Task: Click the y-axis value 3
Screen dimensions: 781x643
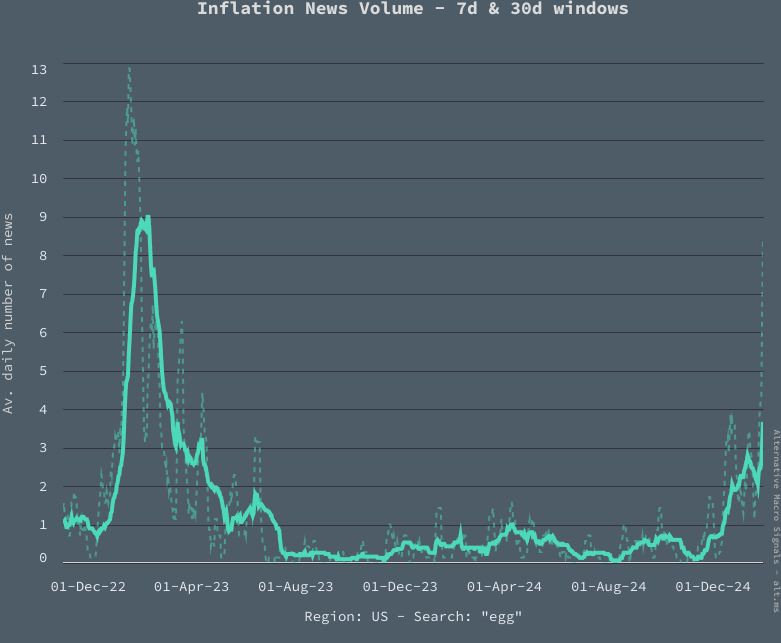Action: (x=43, y=448)
